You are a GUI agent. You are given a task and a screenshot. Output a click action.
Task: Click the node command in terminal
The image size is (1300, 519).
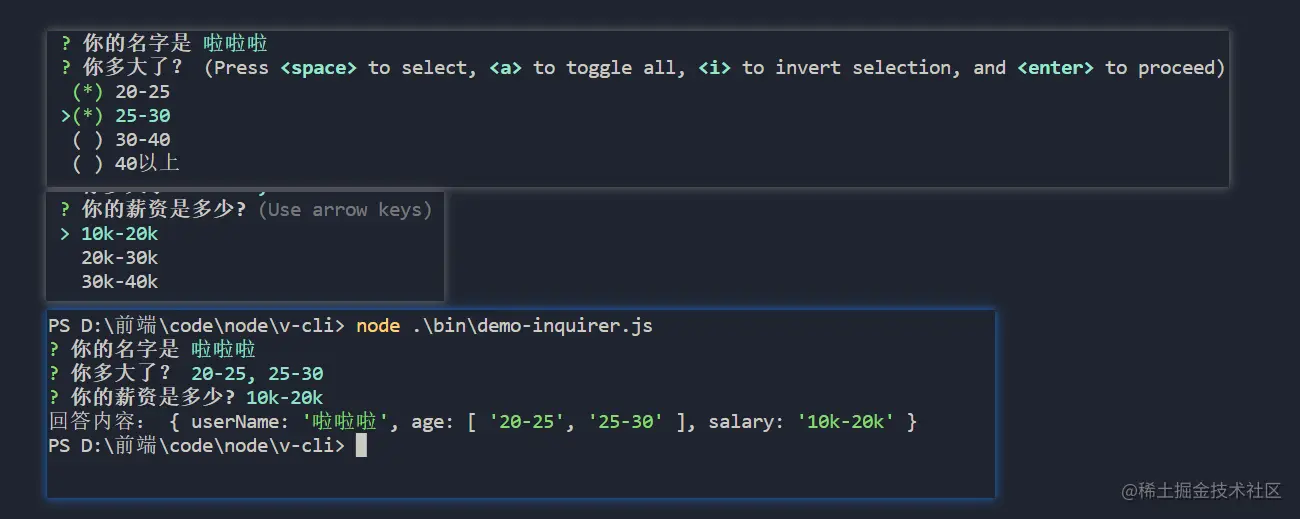click(x=378, y=326)
